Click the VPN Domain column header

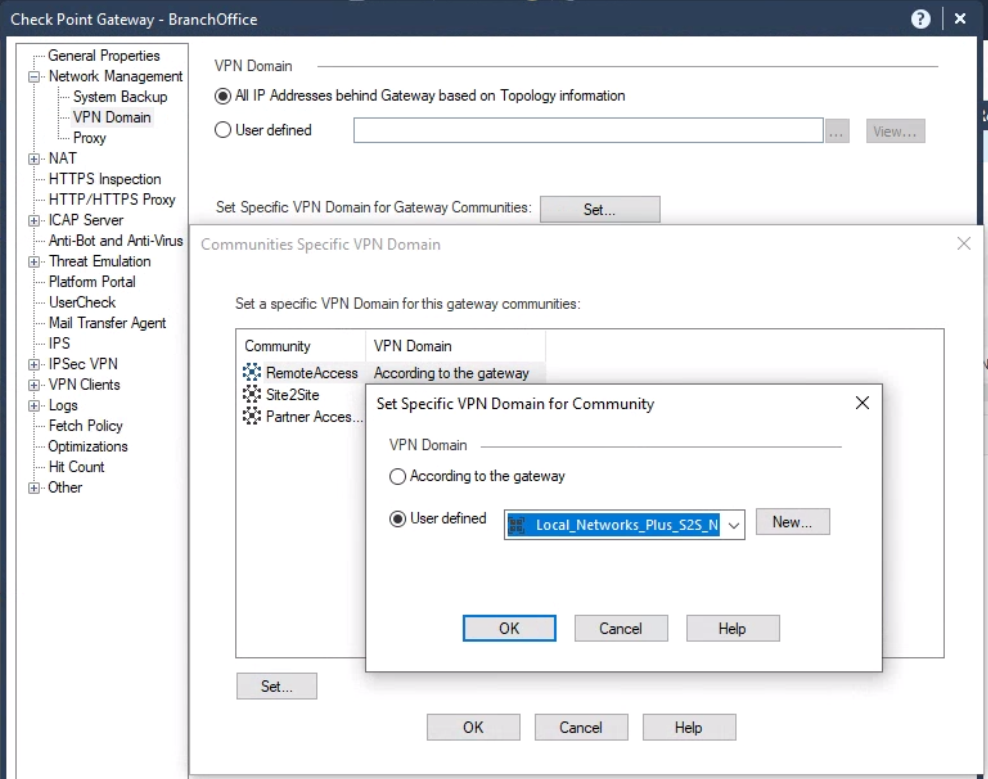[455, 346]
